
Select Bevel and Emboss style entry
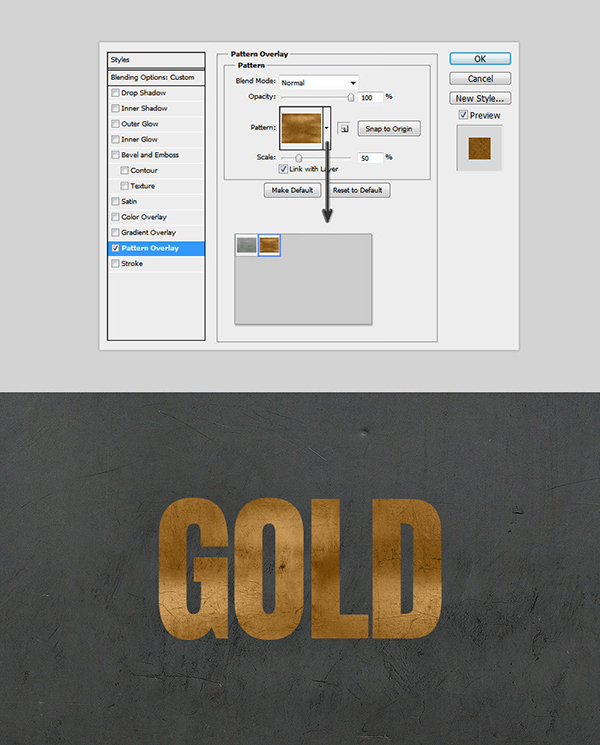pos(152,155)
